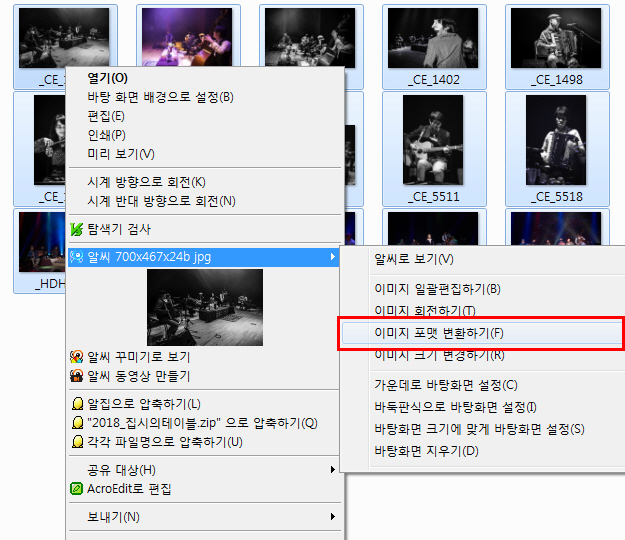Expand the 보내기(N) submenu arrow
The width and height of the screenshot is (625, 540).
pyautogui.click(x=332, y=517)
